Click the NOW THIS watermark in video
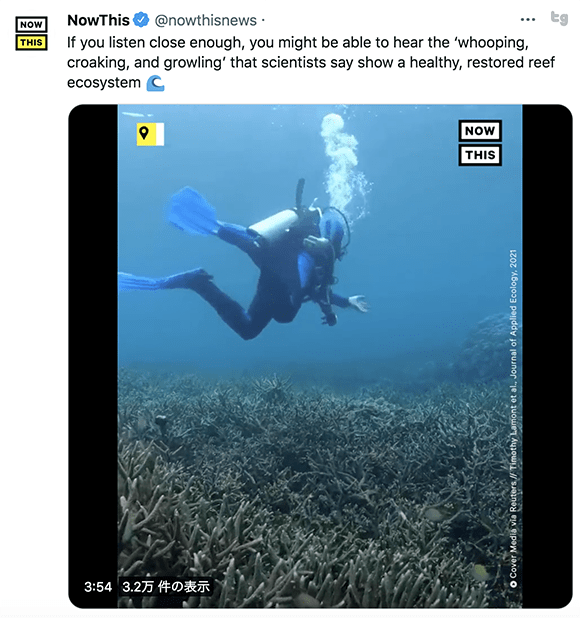 tap(480, 143)
